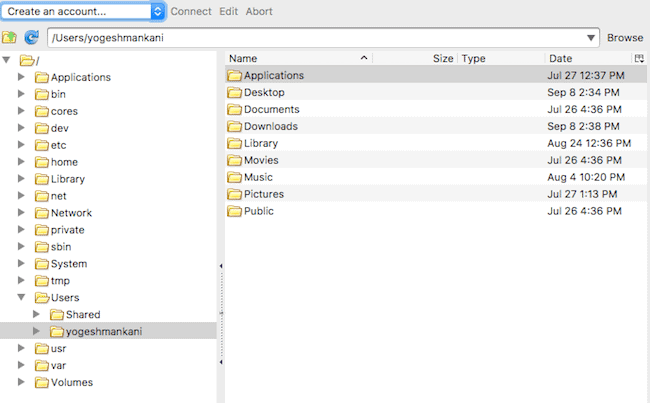Click the Abort button

pos(259,12)
